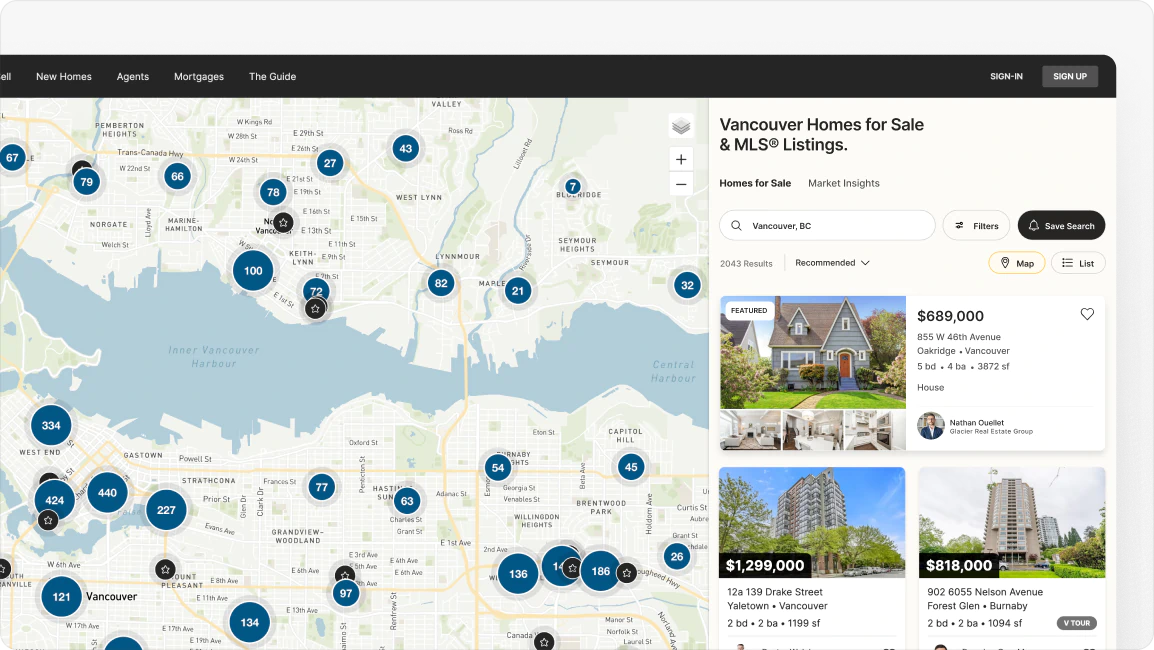Image resolution: width=1154 pixels, height=650 pixels.
Task: Open the $1,299,000 condo building photo
Action: click(x=812, y=523)
